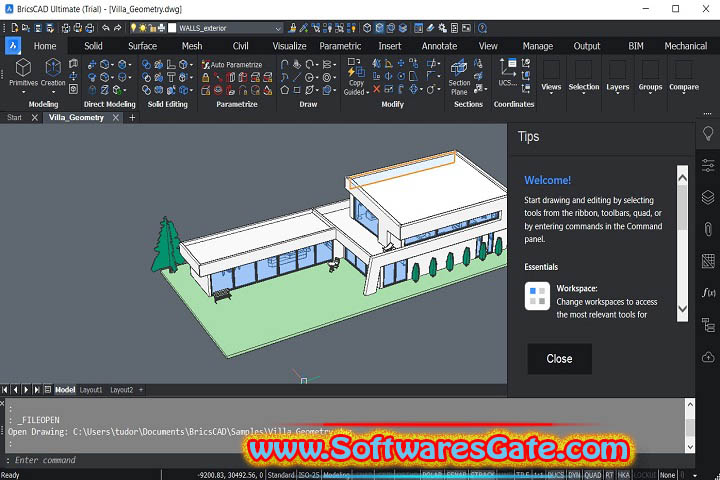
Task: Open the Copy Guided dropdown arrow
Action: point(367,92)
